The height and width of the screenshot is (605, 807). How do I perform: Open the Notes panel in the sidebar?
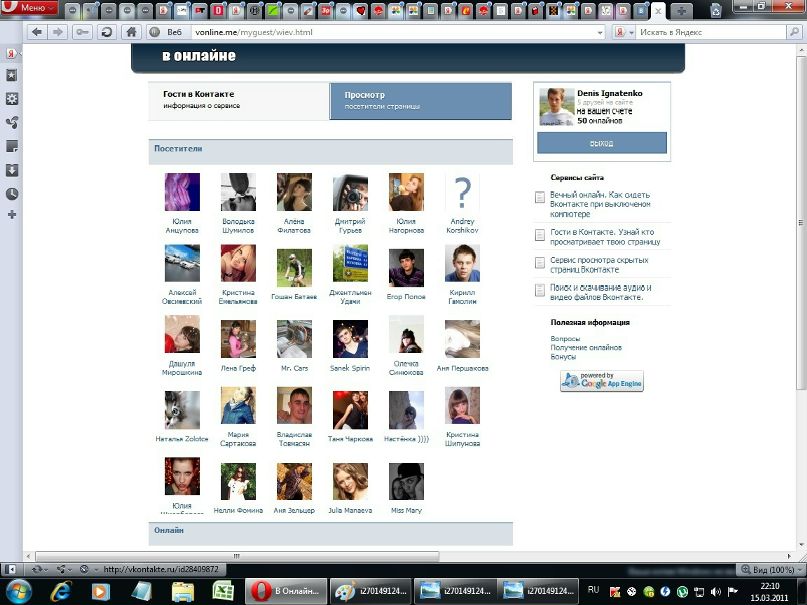[x=11, y=147]
